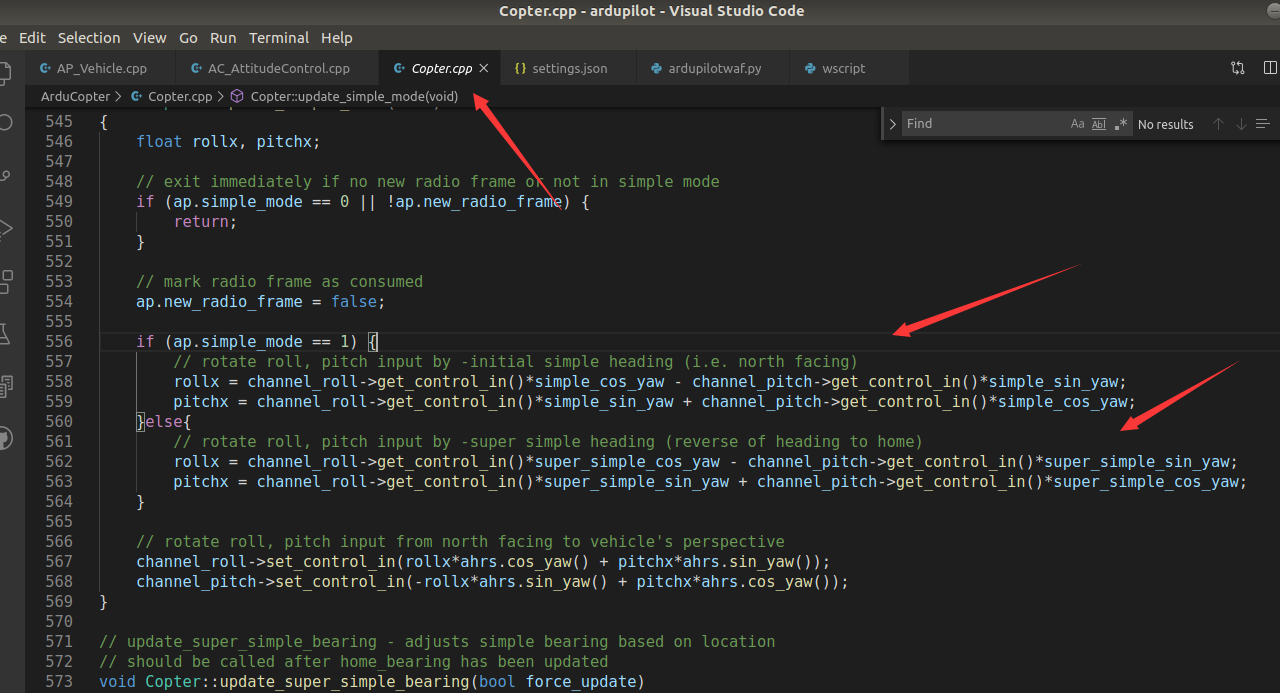Go to previous find match arrow
Screen dimensions: 1280x693
1218,124
